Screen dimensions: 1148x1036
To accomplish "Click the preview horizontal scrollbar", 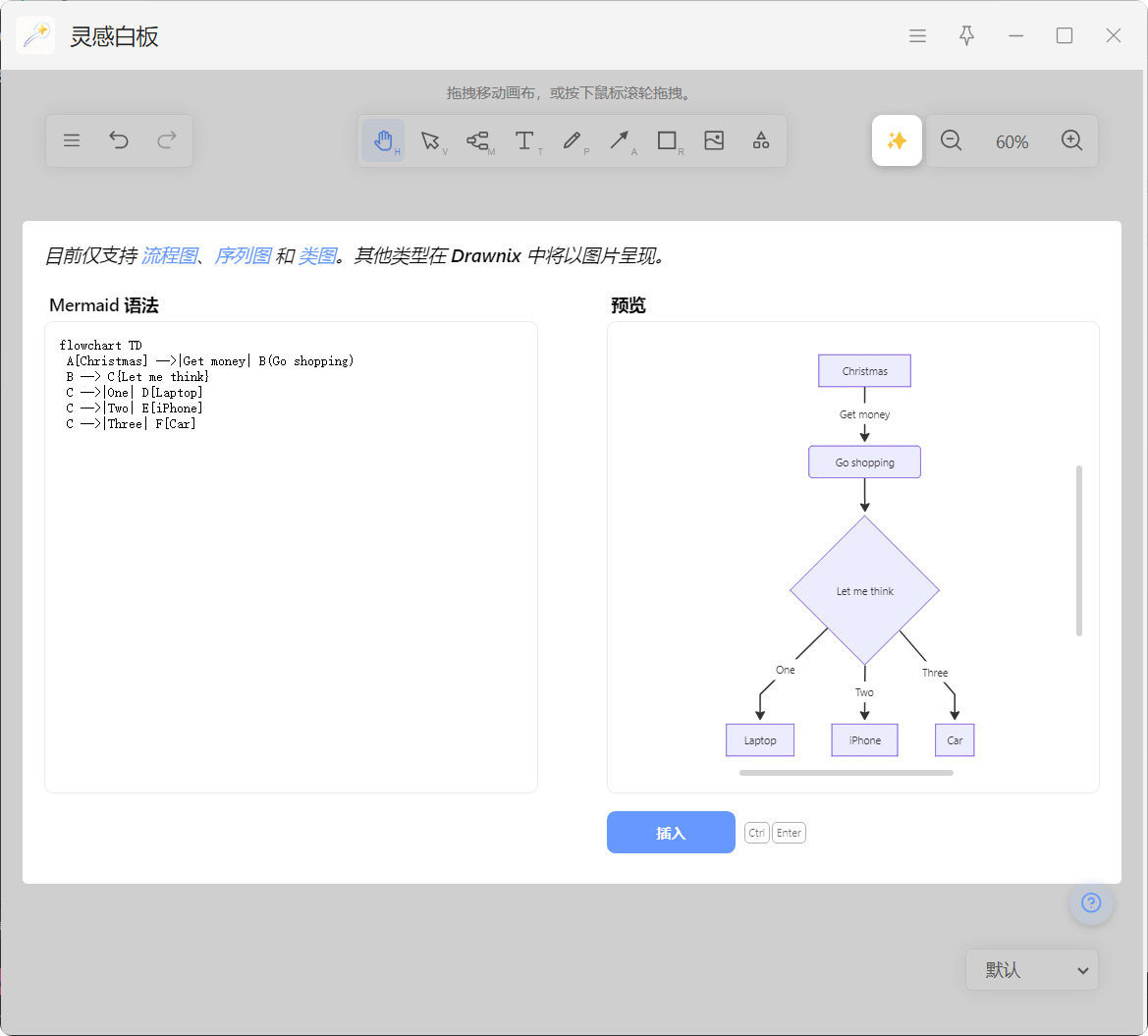I will pos(847,773).
